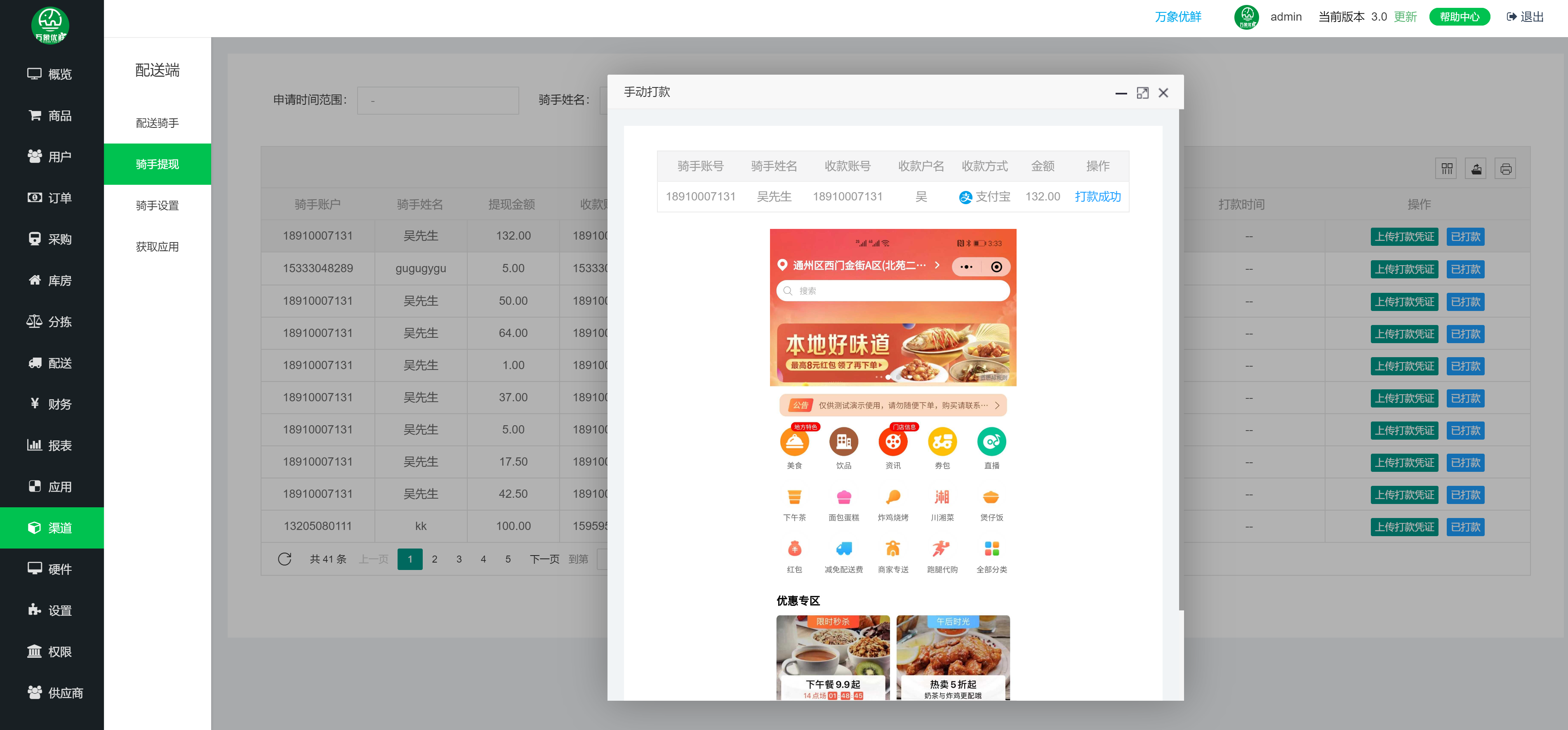Open 概览 in the left sidebar
Screen dimensions: 1568x730
51,74
